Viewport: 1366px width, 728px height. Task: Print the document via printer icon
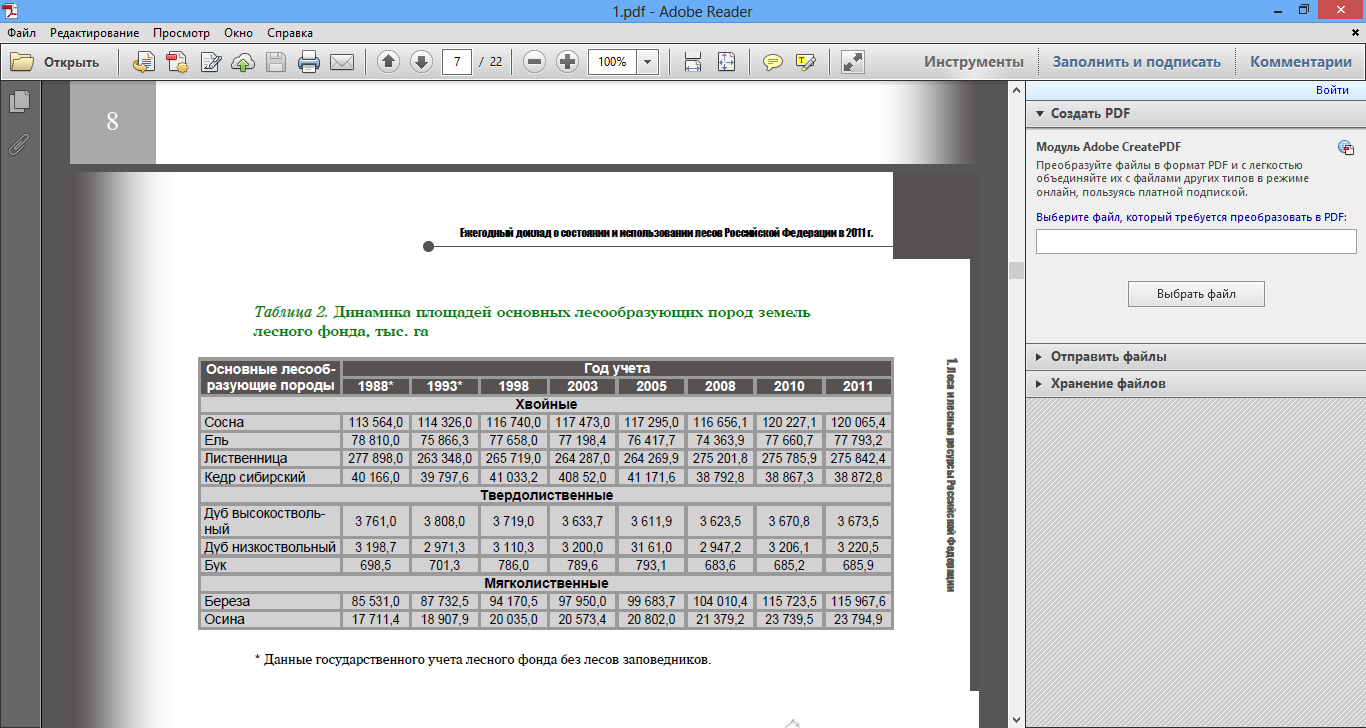point(309,62)
